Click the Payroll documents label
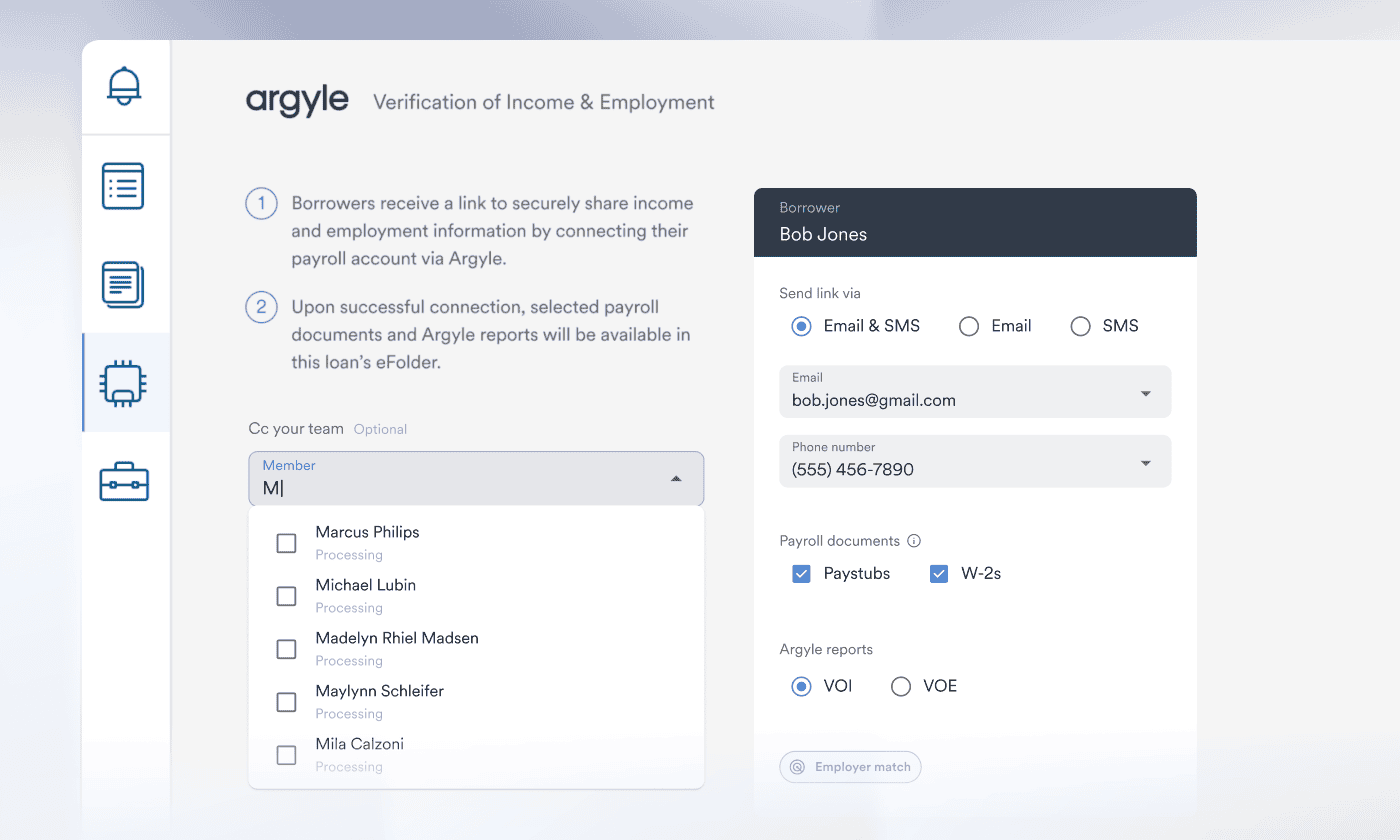 (839, 541)
